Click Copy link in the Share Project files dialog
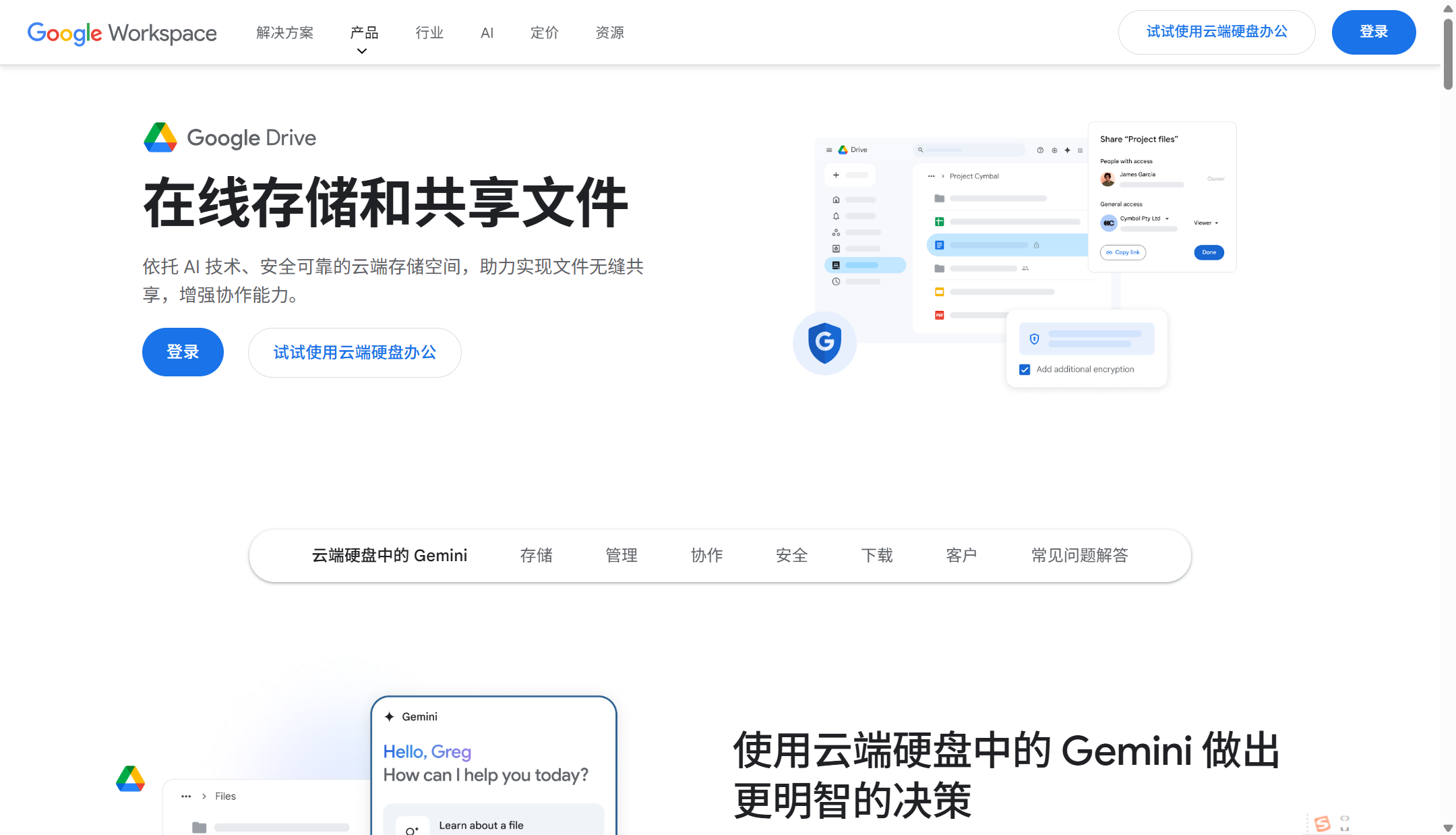1456x835 pixels. [1122, 252]
